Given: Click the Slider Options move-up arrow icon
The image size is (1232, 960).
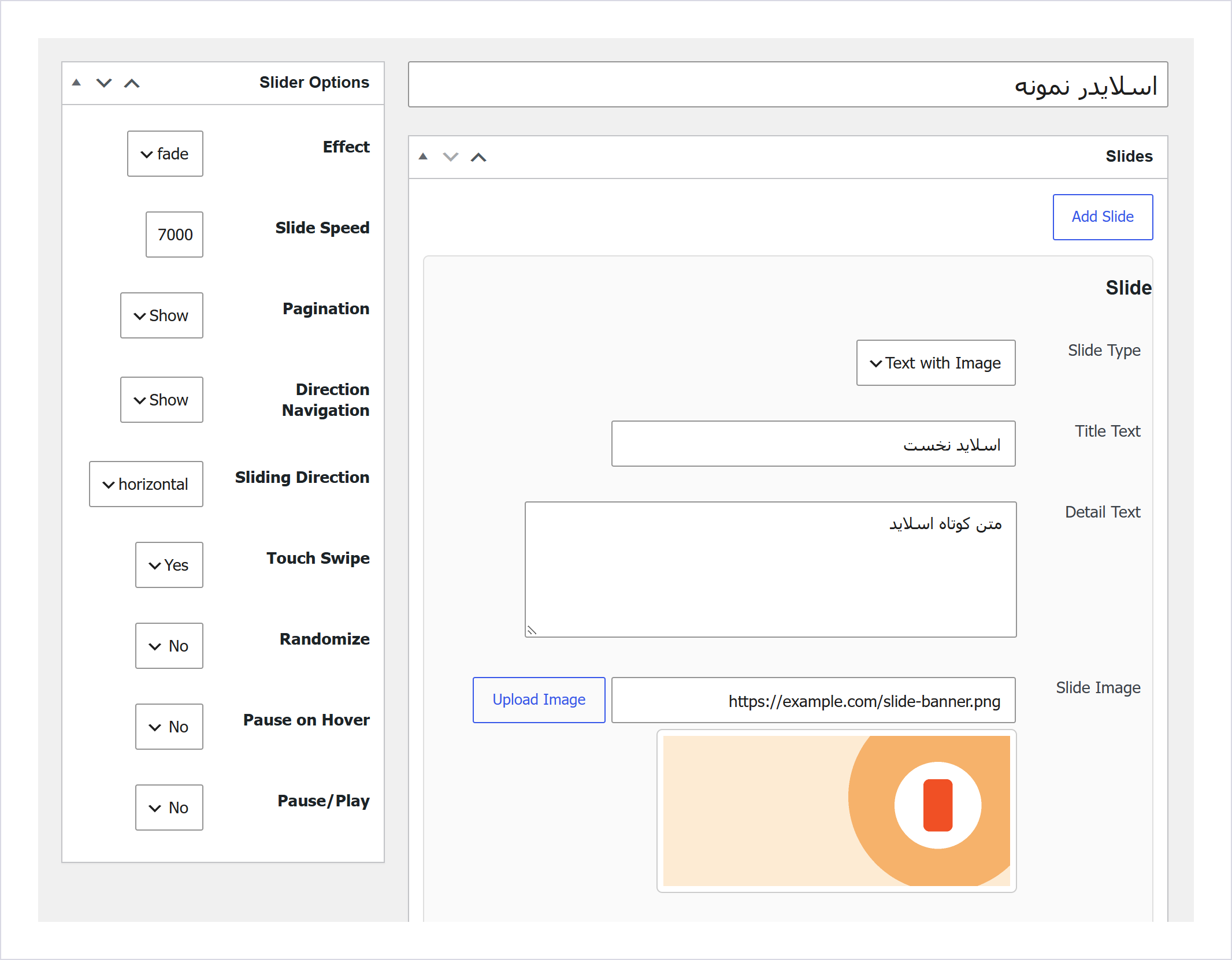Looking at the screenshot, I should [132, 83].
